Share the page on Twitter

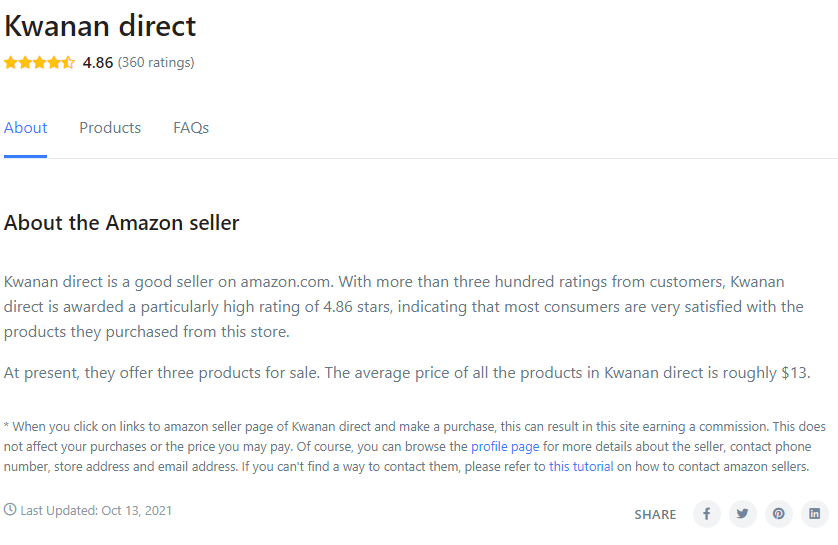[x=742, y=514]
